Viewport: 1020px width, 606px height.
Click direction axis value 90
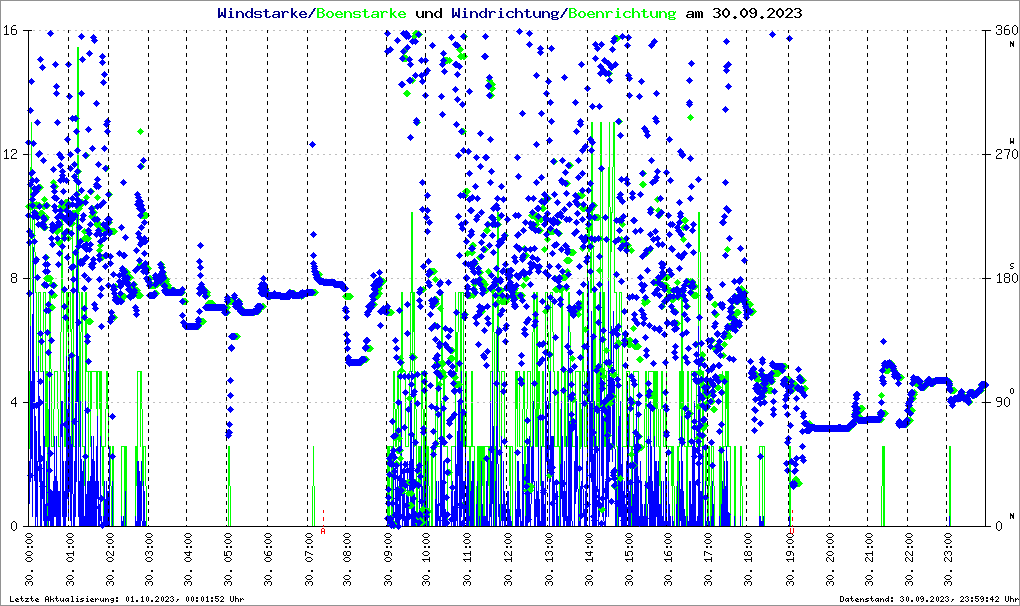(x=1002, y=402)
